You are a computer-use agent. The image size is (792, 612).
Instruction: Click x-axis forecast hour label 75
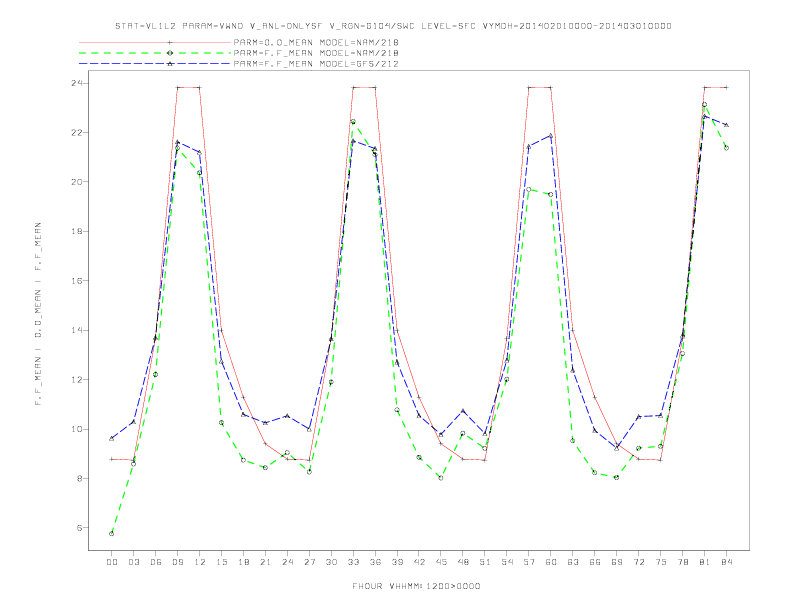[661, 562]
